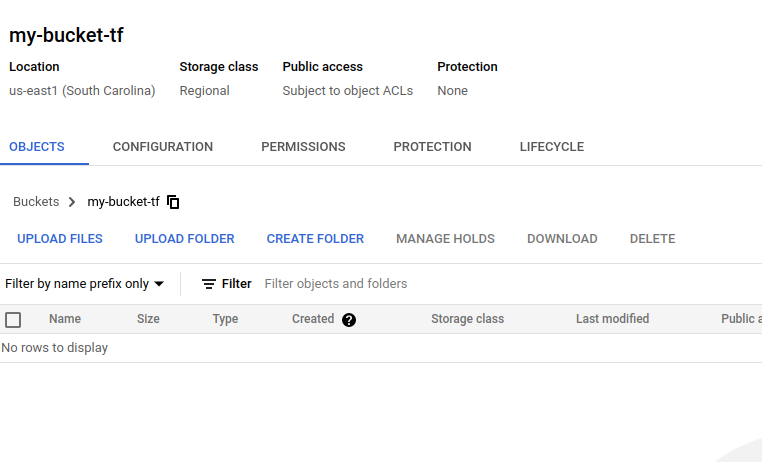Select the Objects tab
Viewport: 762px width, 462px height.
37,147
